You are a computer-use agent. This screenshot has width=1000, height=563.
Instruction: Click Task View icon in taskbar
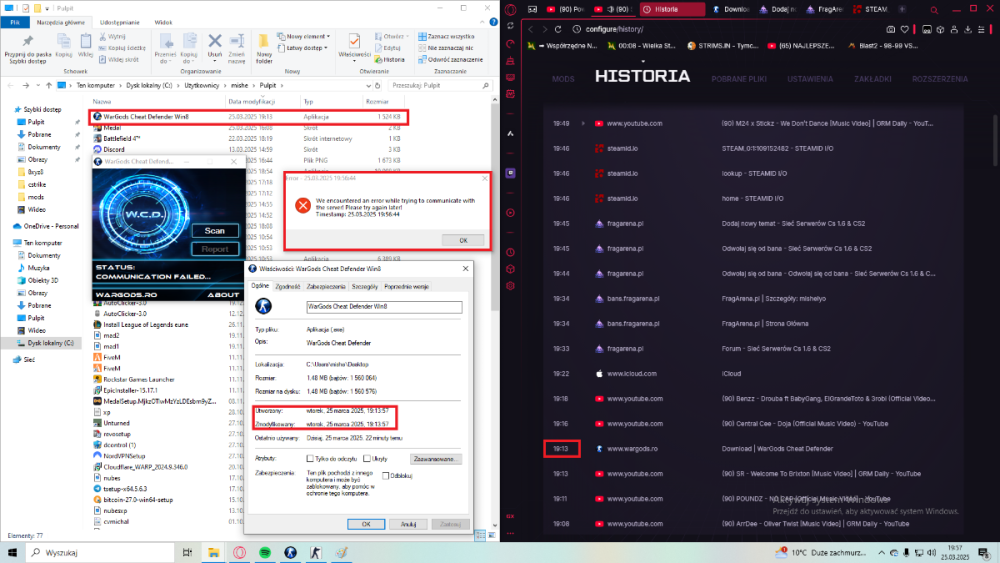point(188,553)
